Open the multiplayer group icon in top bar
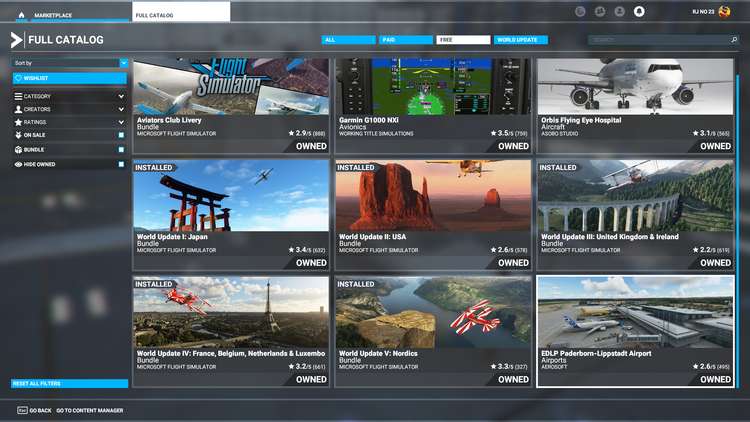Viewport: 750px width, 422px height. point(600,11)
